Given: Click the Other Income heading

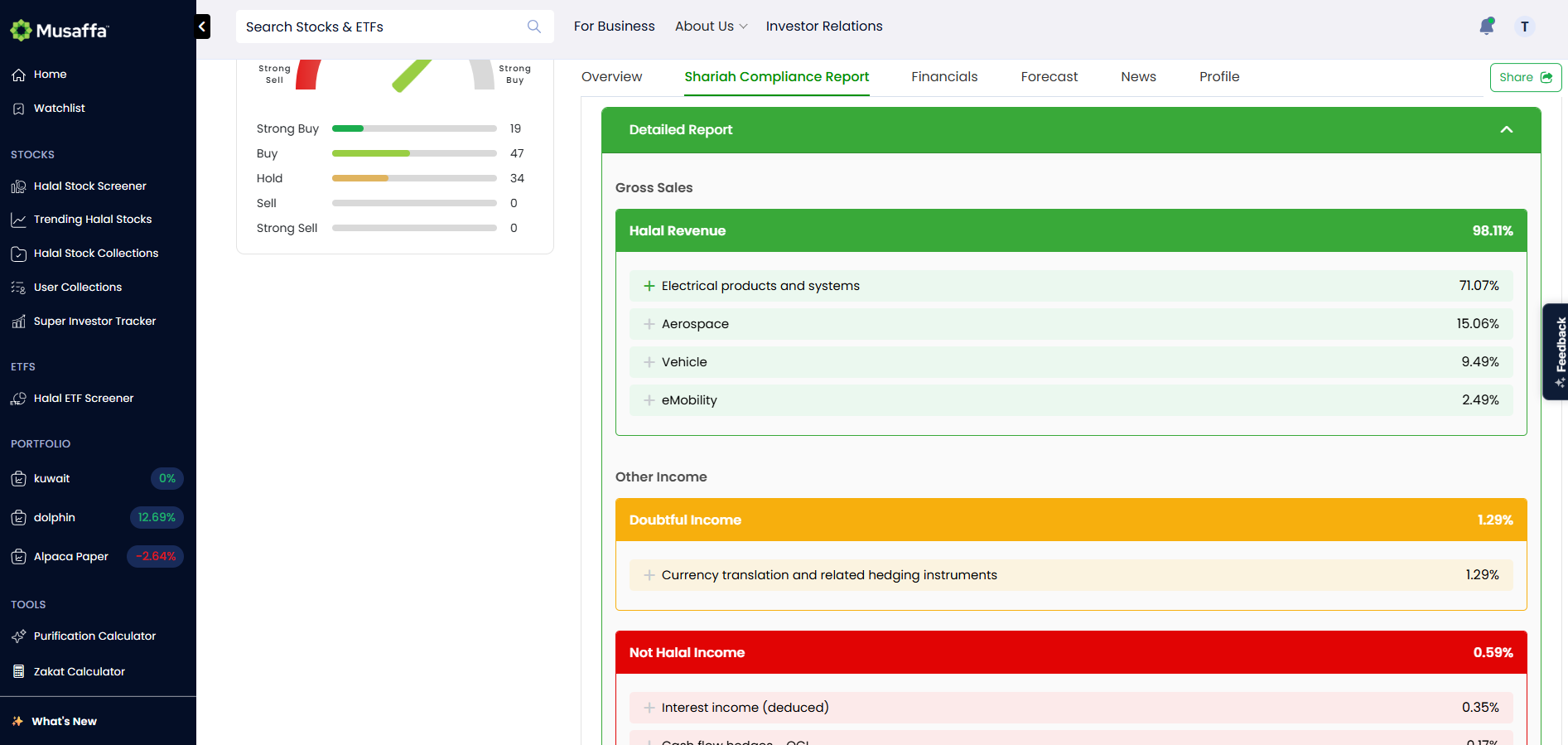Looking at the screenshot, I should (x=661, y=477).
